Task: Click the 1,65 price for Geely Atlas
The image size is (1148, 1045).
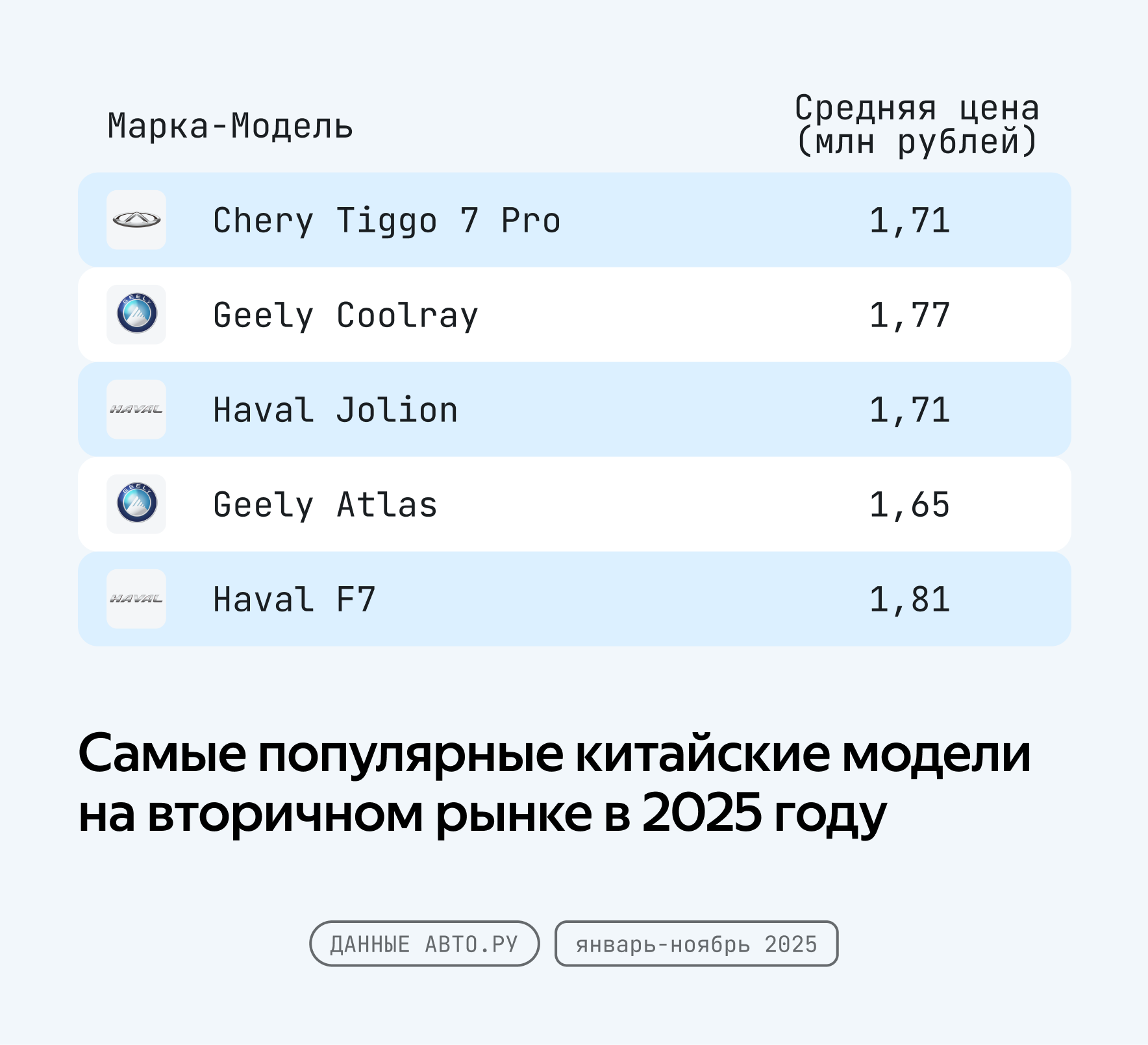Action: tap(910, 505)
